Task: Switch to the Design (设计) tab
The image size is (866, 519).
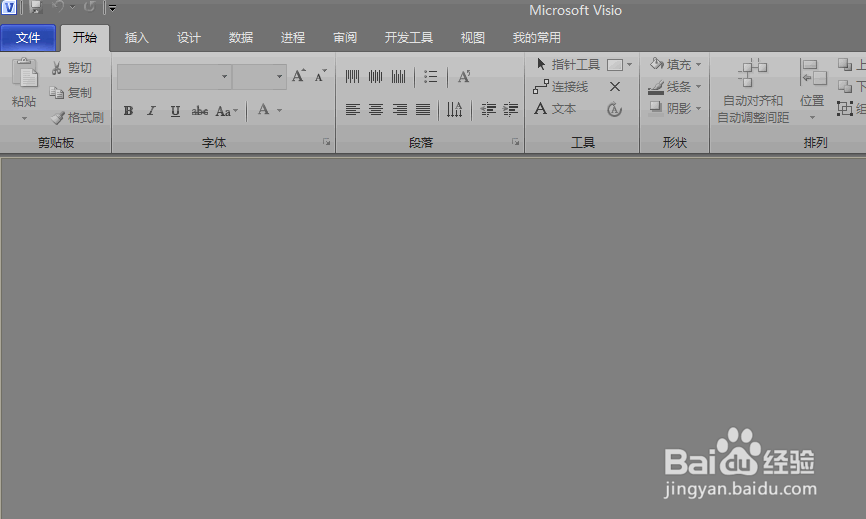Action: click(x=188, y=38)
